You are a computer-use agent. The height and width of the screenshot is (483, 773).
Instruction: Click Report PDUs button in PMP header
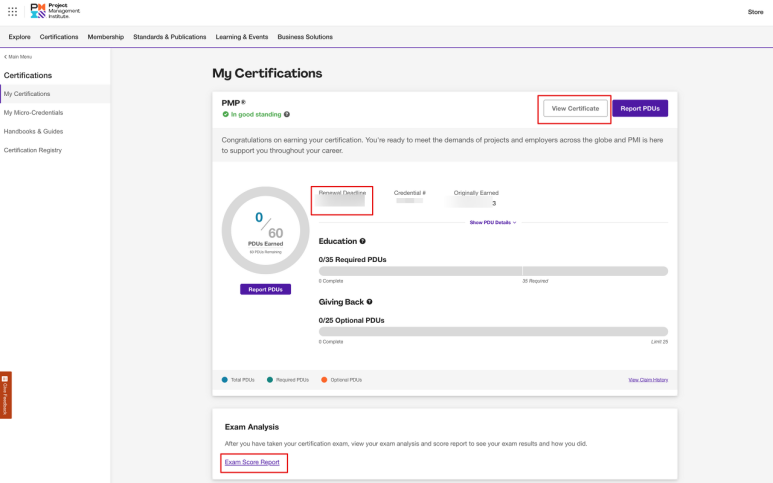[x=640, y=108]
